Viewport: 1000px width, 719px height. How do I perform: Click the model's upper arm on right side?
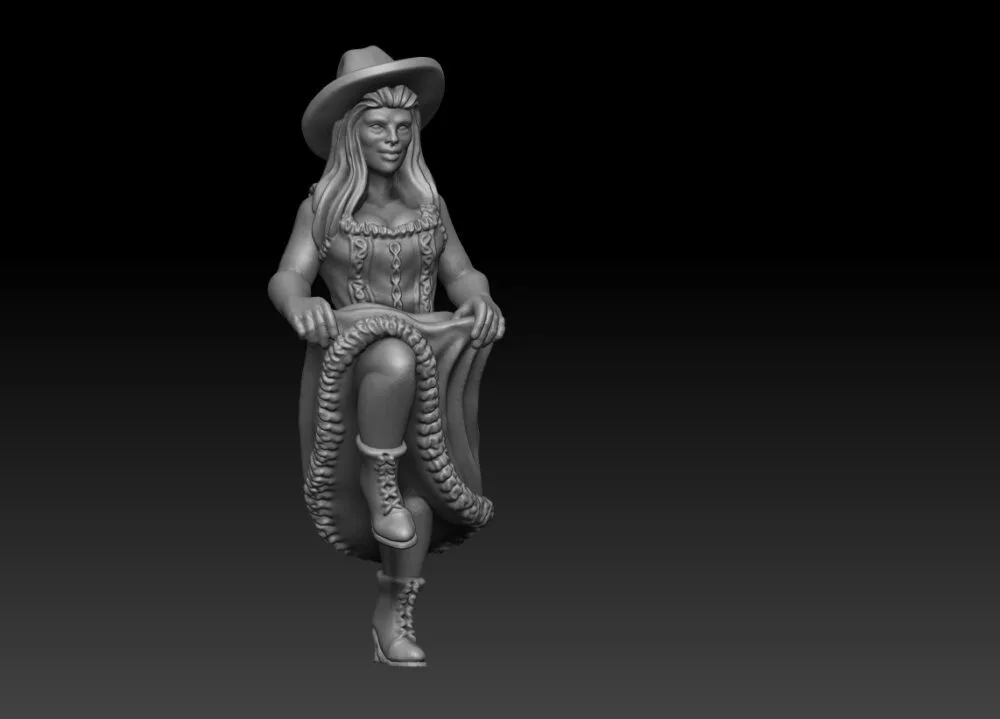tap(458, 255)
